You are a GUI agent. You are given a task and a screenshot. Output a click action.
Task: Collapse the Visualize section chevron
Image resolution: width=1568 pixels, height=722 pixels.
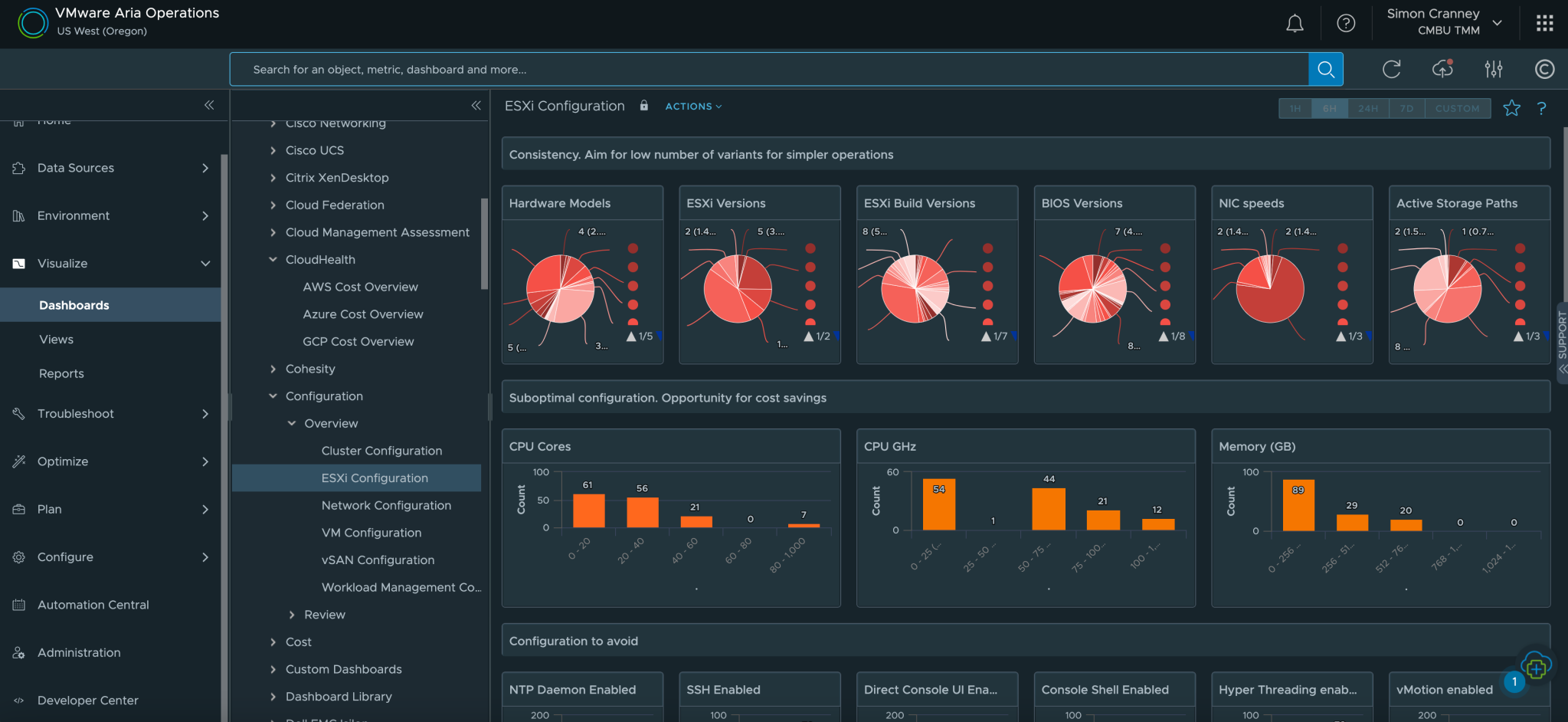(205, 264)
